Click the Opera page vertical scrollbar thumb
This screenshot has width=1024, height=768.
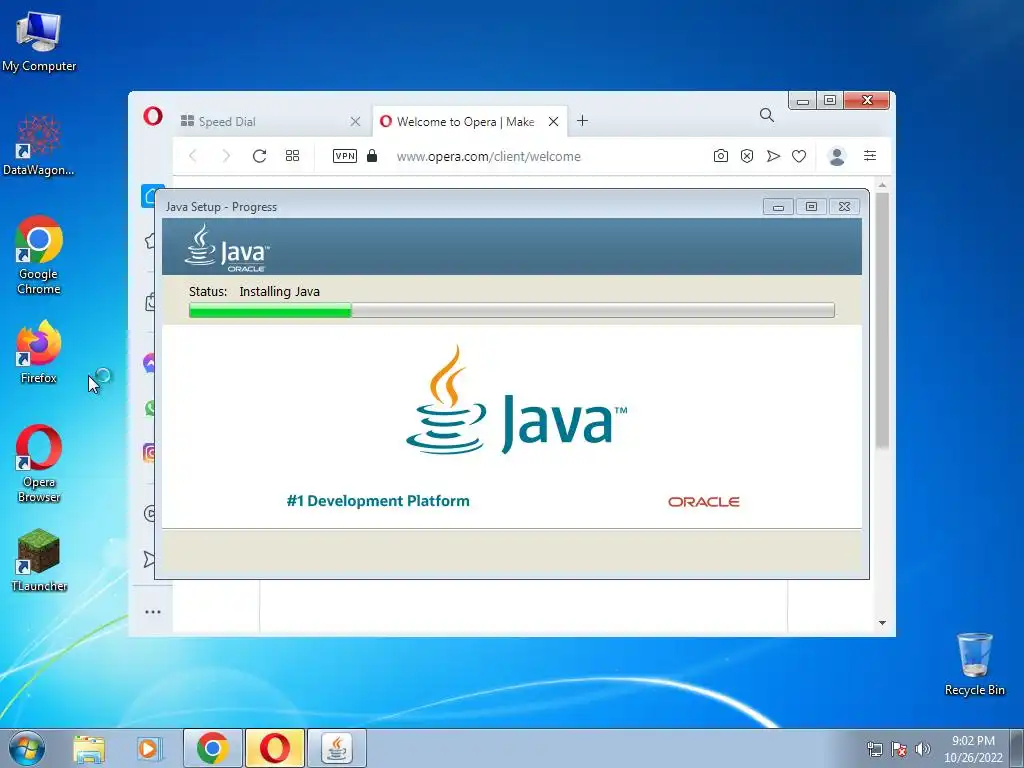pos(882,320)
